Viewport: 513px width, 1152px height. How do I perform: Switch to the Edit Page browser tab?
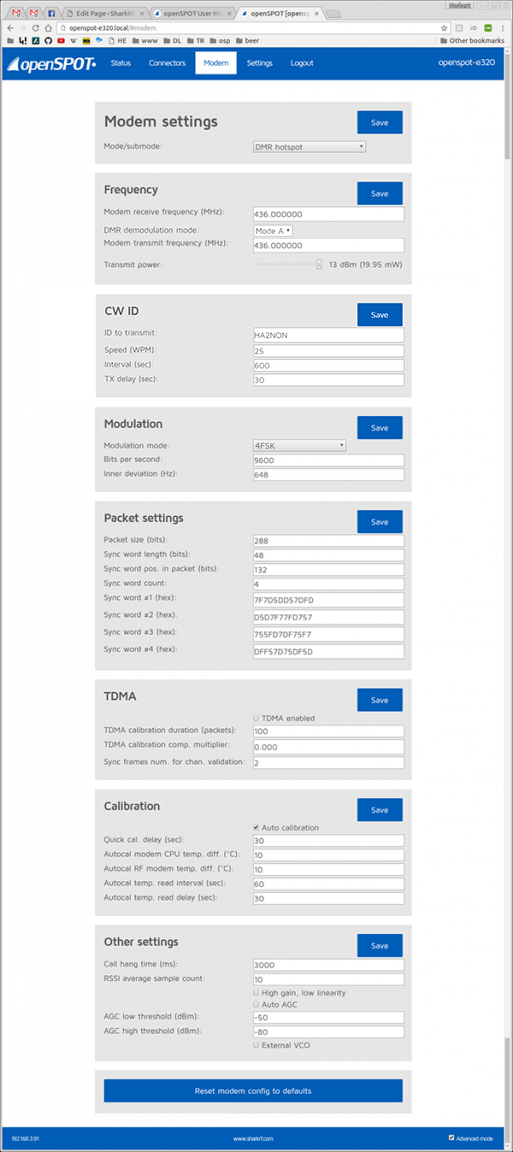[x=104, y=13]
